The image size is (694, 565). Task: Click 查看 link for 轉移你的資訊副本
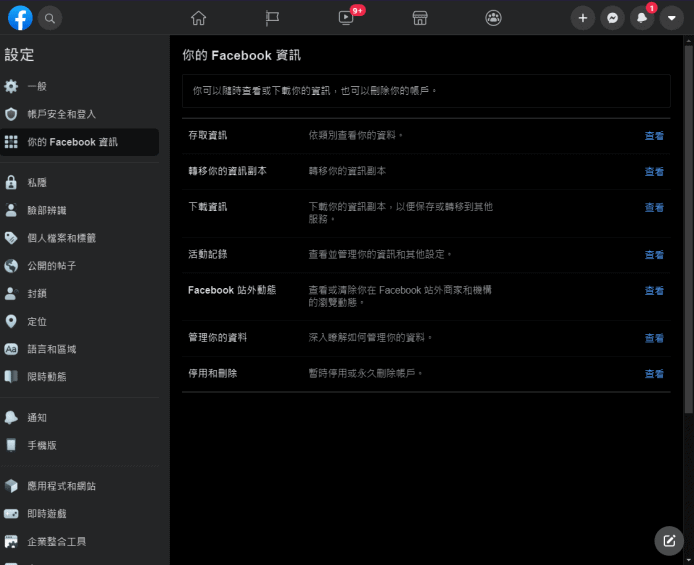click(x=654, y=172)
